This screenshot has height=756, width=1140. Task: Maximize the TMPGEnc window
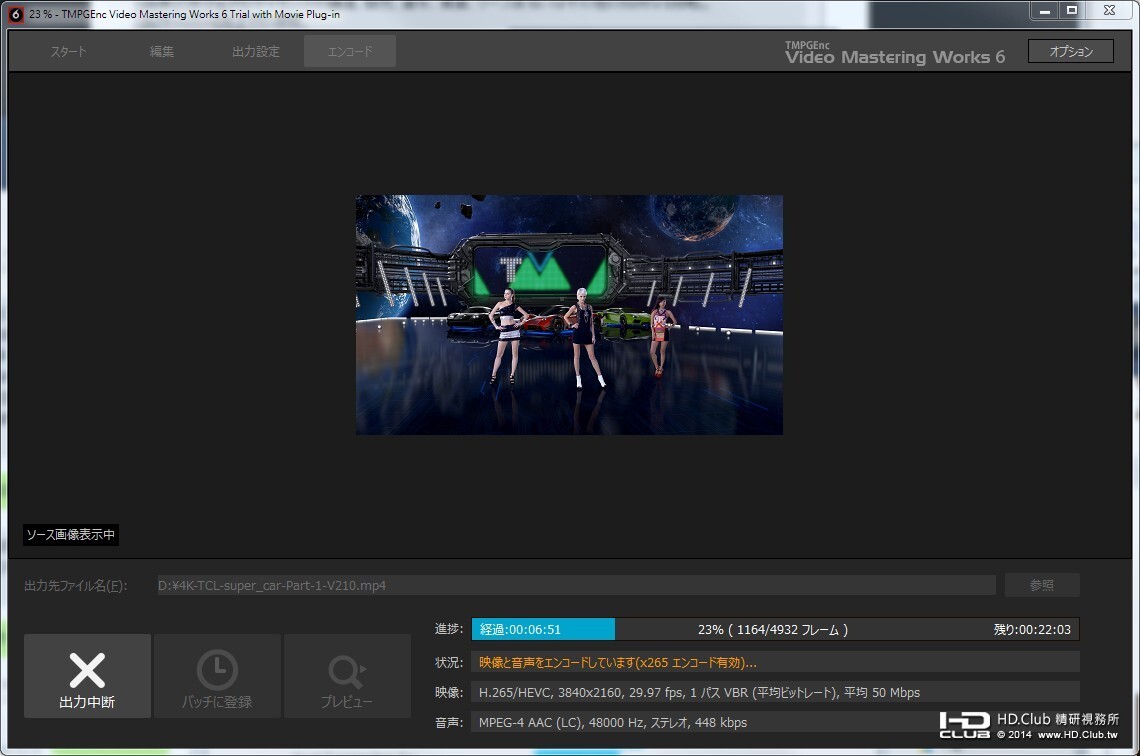[x=1072, y=11]
